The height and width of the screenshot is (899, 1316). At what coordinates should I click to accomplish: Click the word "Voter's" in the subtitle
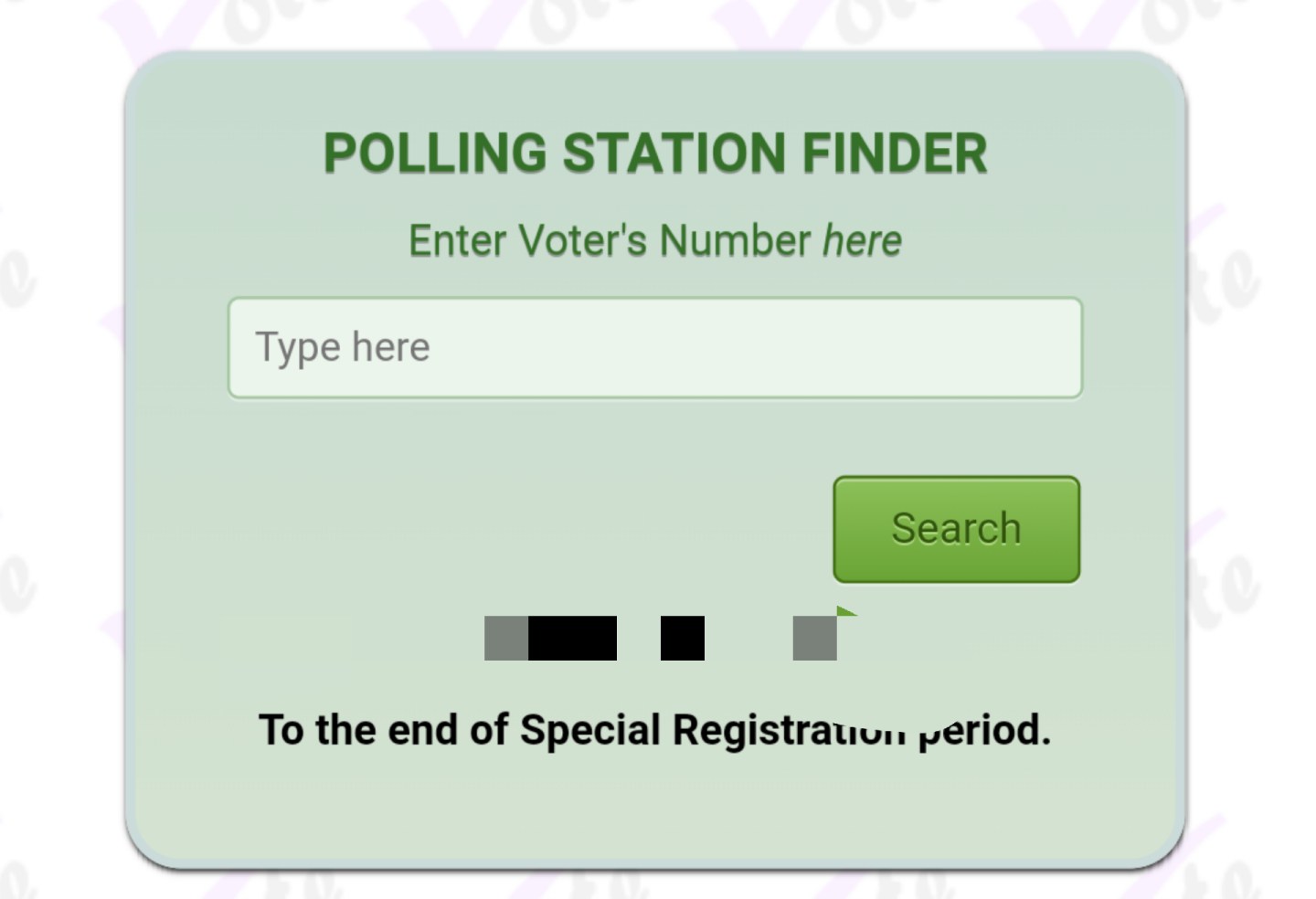pyautogui.click(x=582, y=241)
